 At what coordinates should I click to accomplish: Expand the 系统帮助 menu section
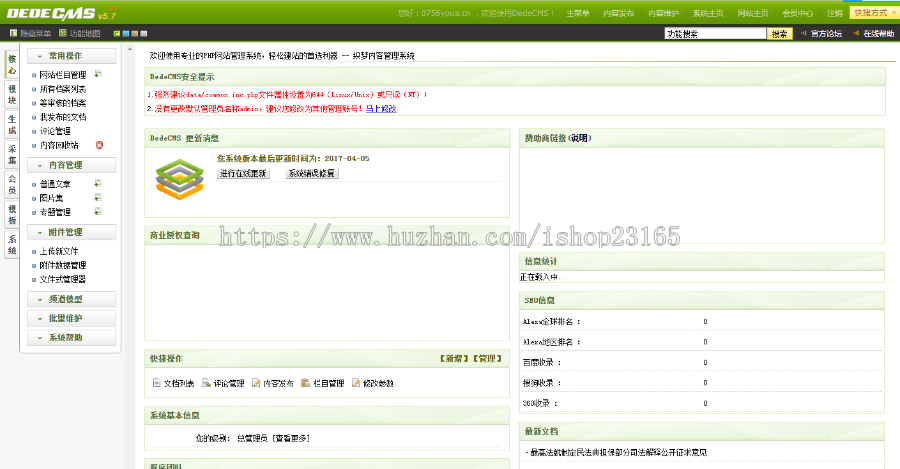click(x=71, y=338)
